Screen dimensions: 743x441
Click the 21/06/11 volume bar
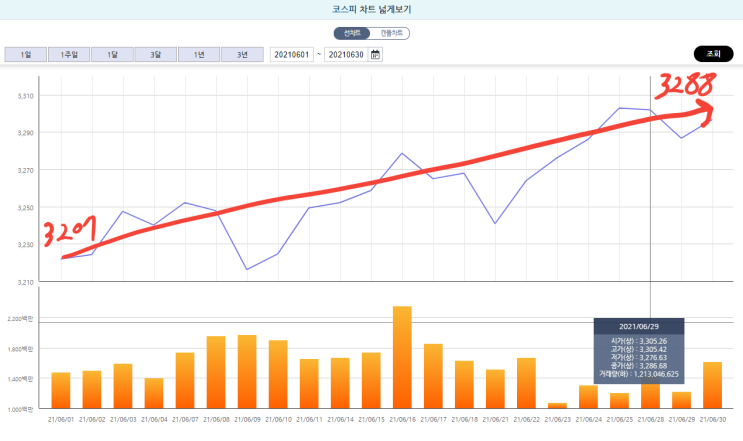(309, 384)
